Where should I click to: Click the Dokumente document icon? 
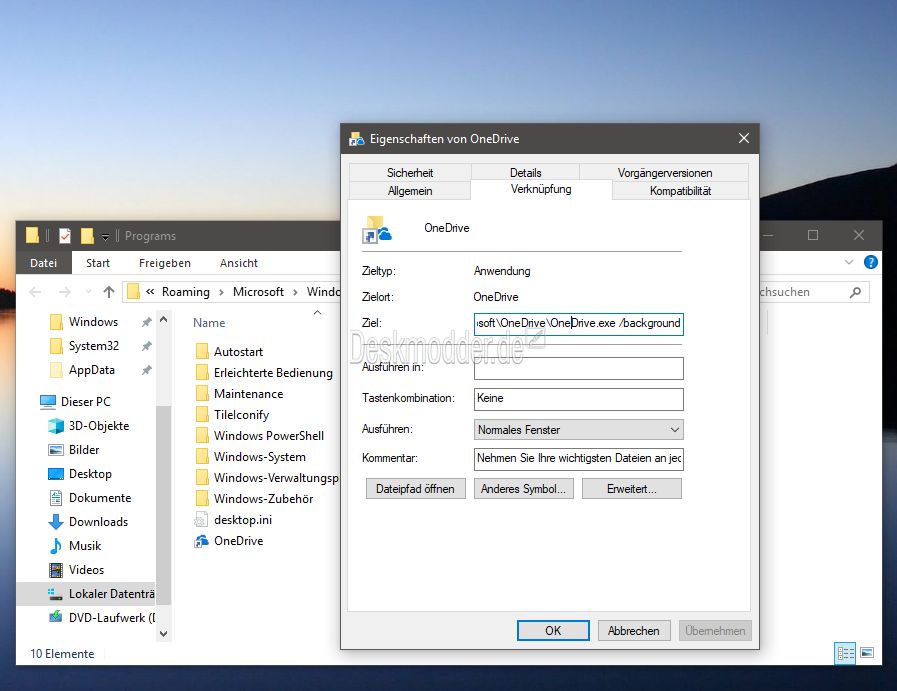56,498
